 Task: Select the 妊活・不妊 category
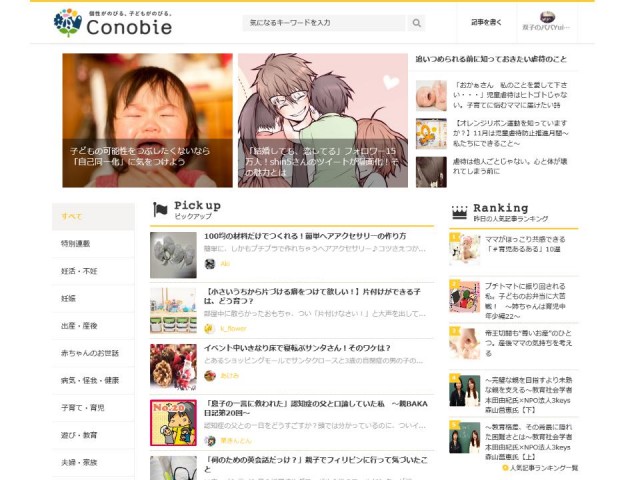coord(93,271)
